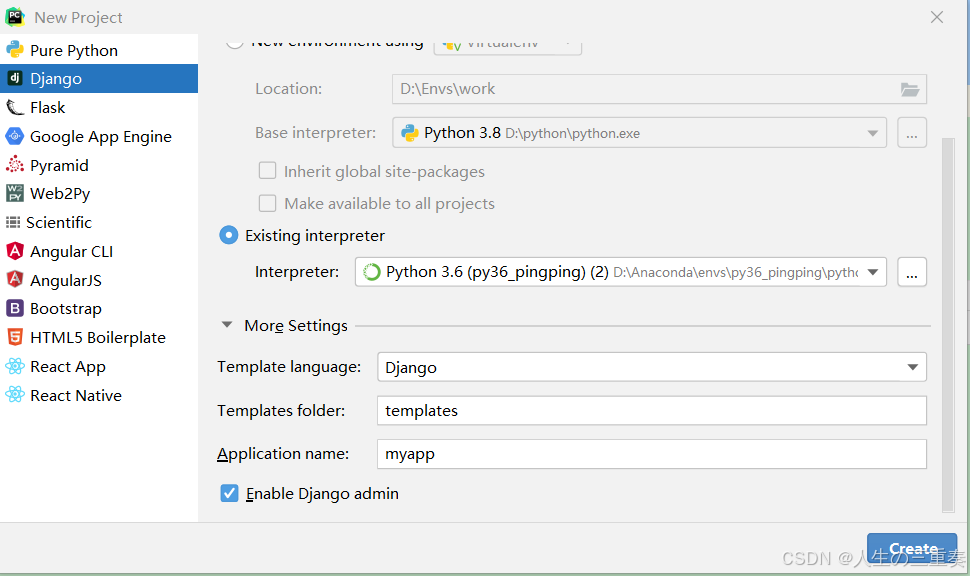This screenshot has width=970, height=576.
Task: Click the Enable Django admin label
Action: click(322, 494)
